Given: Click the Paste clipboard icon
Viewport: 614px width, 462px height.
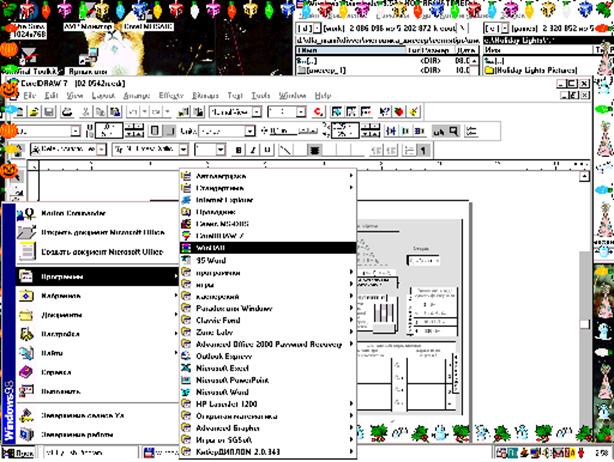Looking at the screenshot, I should 115,112.
